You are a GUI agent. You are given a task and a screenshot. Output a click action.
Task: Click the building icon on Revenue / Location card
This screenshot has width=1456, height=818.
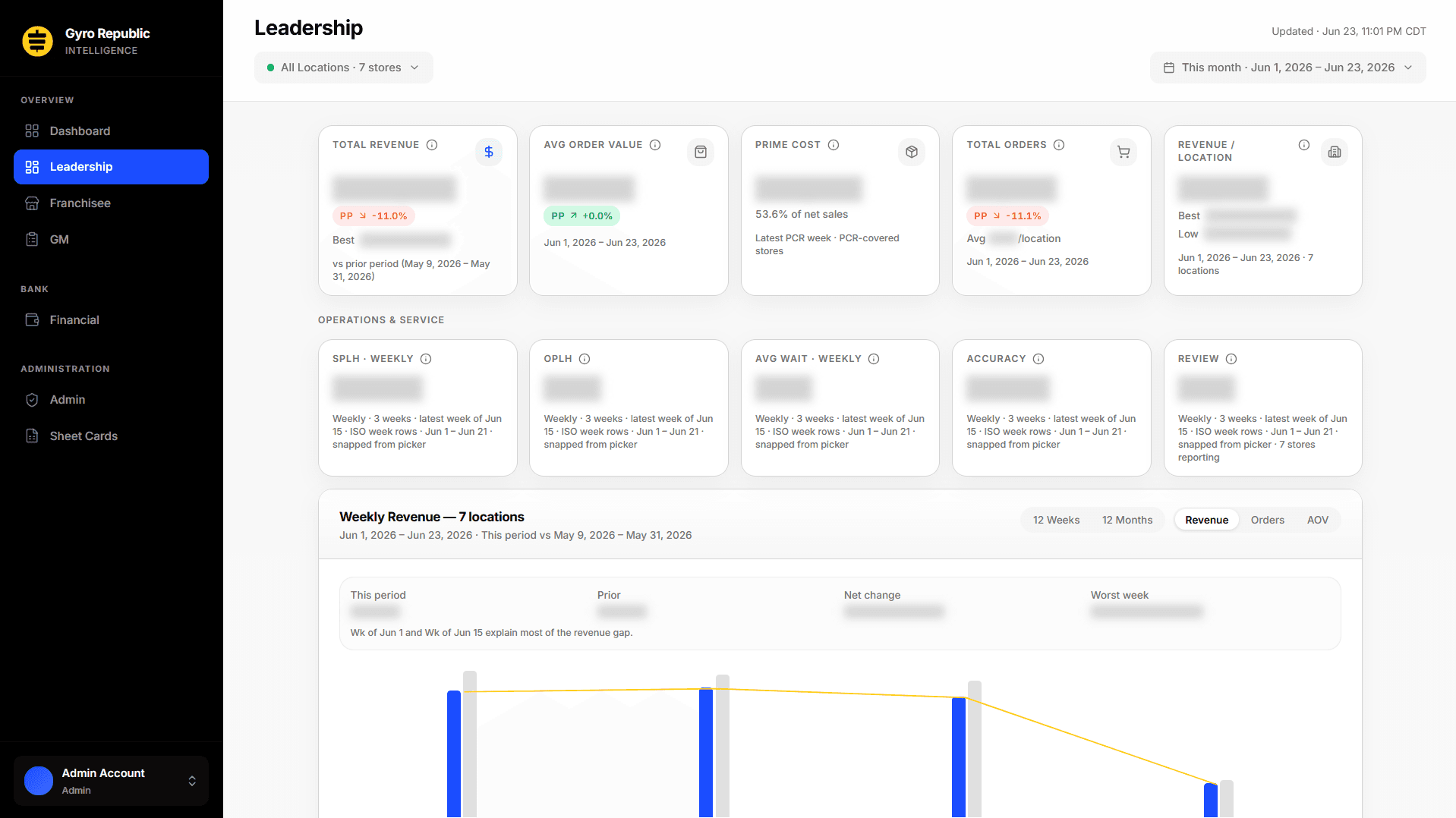click(1335, 152)
